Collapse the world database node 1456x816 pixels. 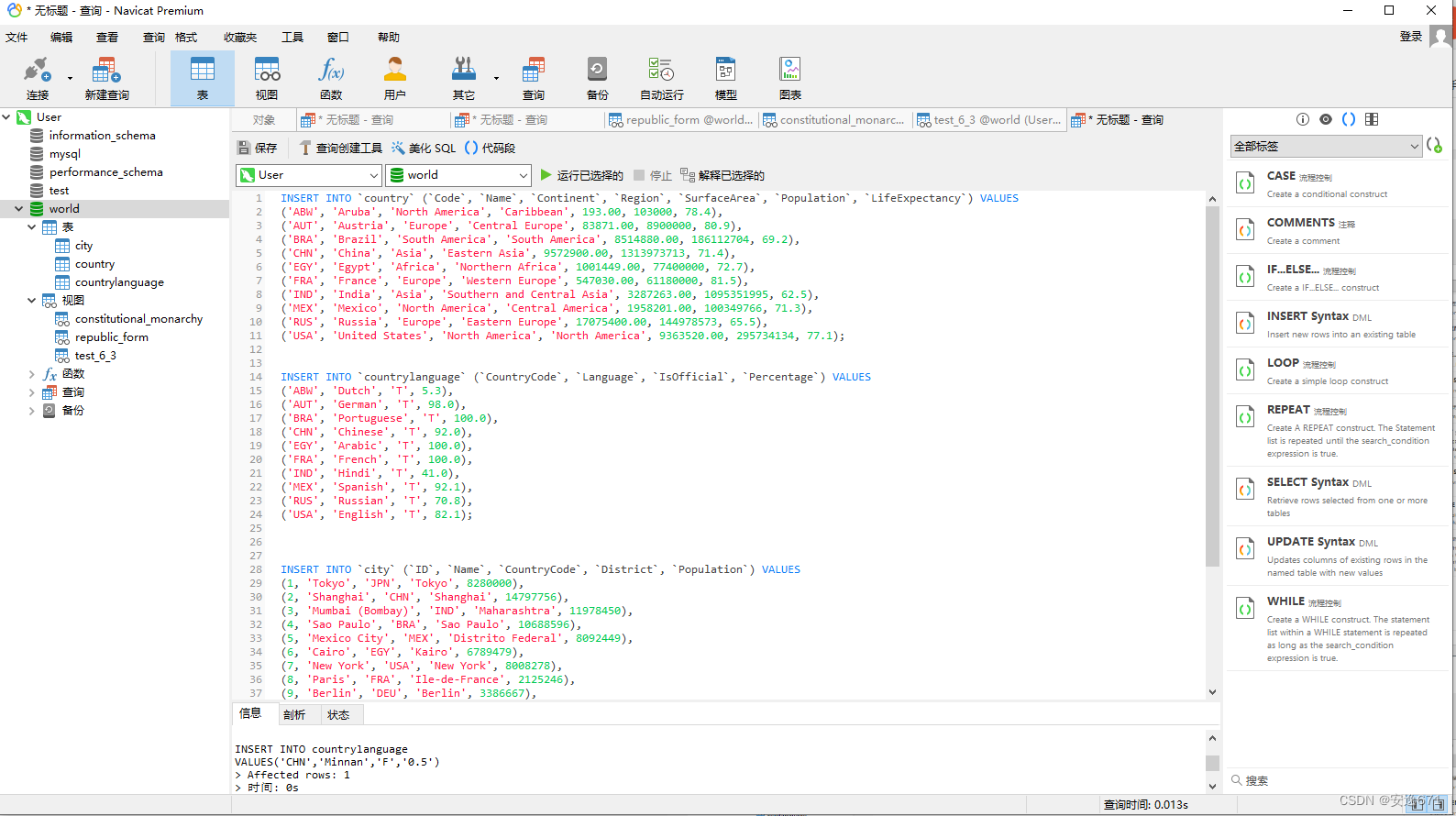pyautogui.click(x=18, y=209)
